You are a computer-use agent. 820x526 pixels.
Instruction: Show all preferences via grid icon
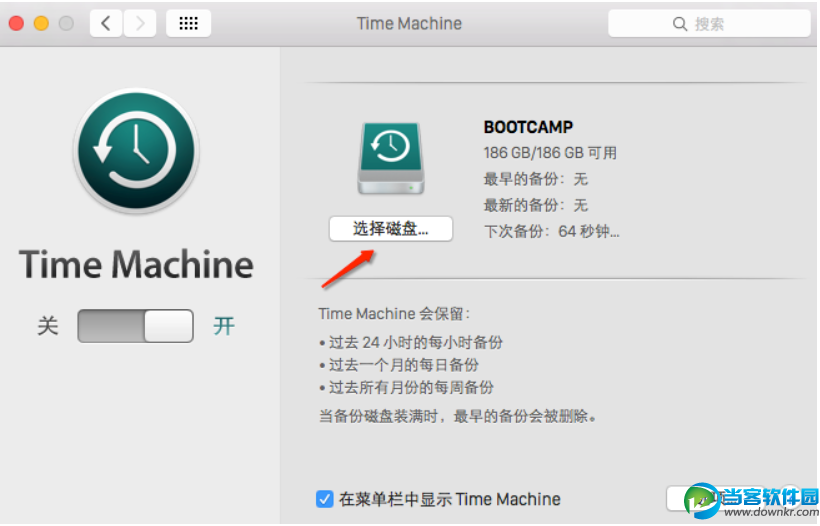point(188,23)
